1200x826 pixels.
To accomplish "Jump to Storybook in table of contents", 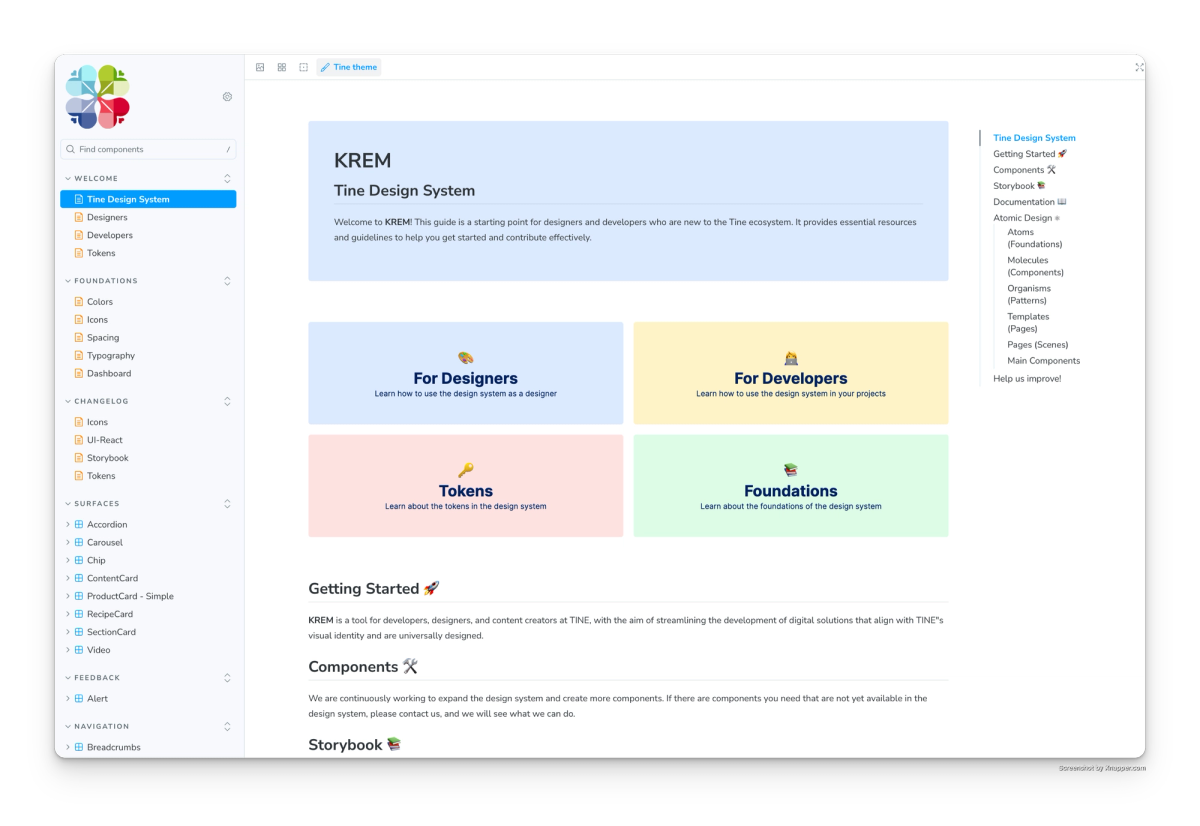I will point(1019,186).
